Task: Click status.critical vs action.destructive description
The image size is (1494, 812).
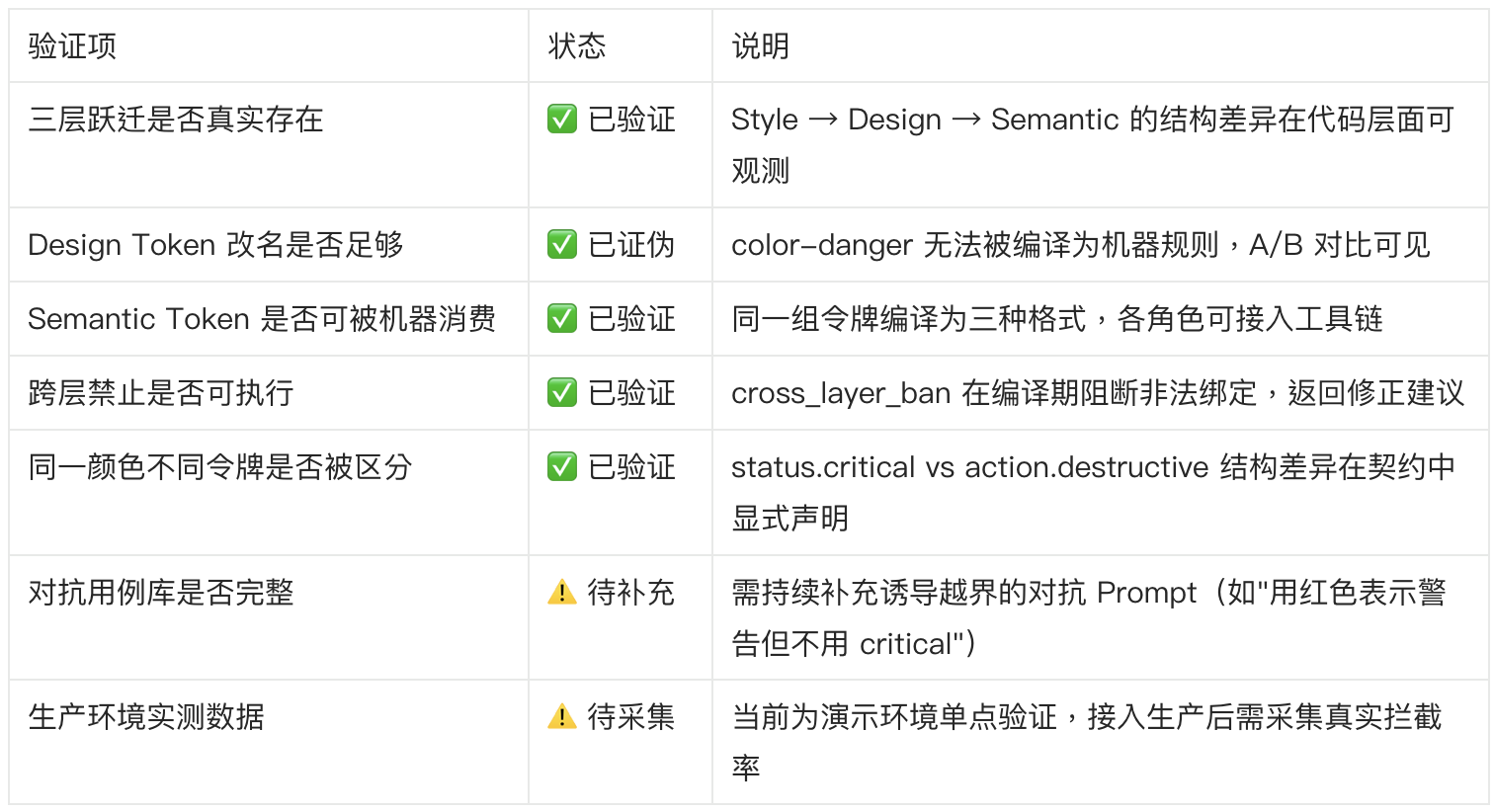Action: coord(1093,492)
